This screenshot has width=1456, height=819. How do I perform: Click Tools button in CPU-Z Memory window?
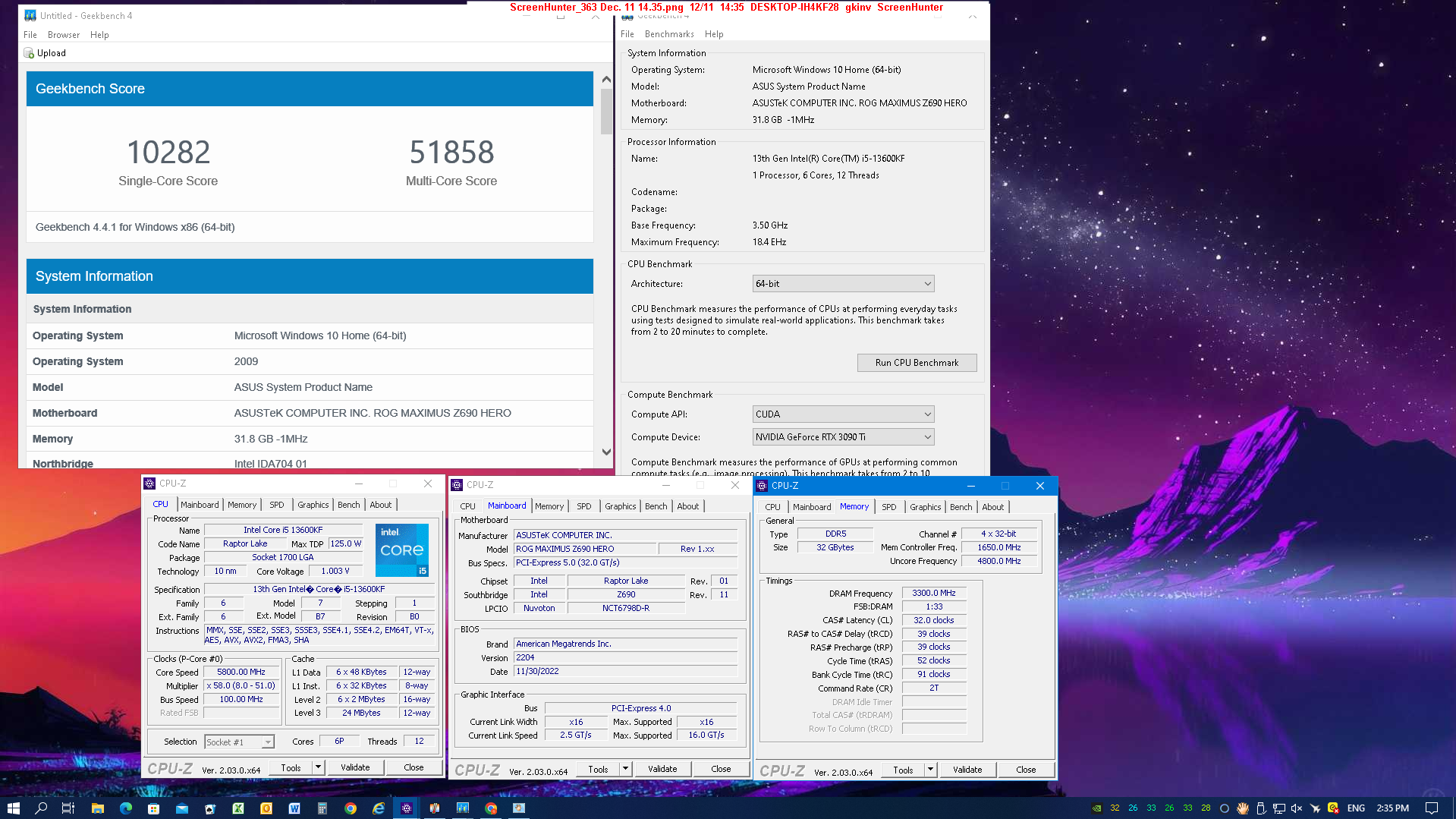click(x=903, y=770)
